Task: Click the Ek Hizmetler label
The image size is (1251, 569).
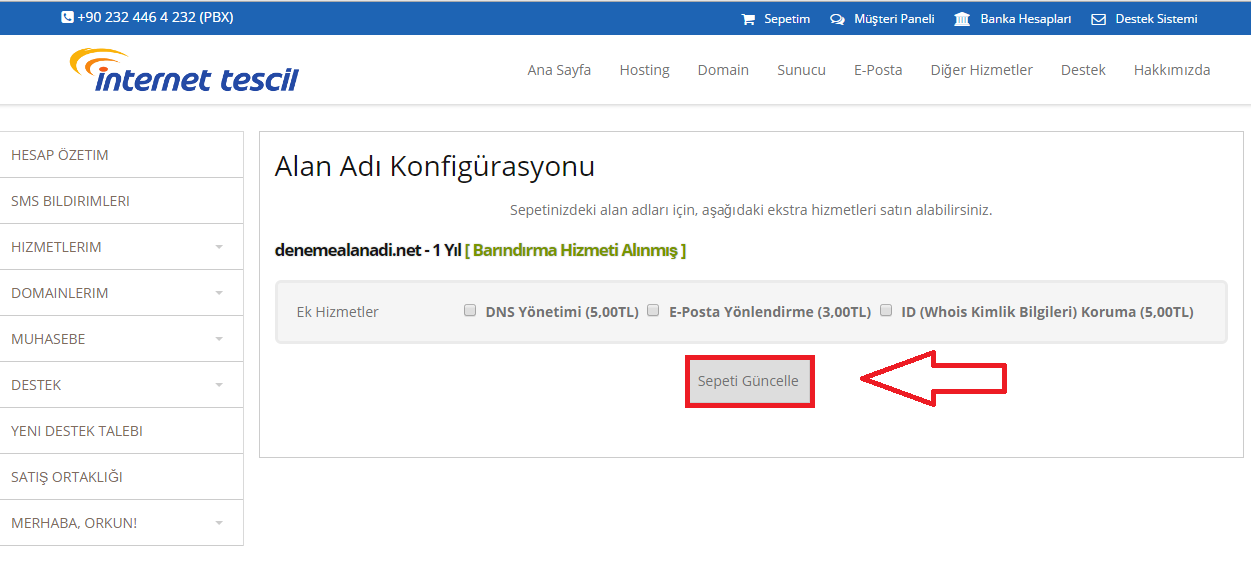Action: 338,312
